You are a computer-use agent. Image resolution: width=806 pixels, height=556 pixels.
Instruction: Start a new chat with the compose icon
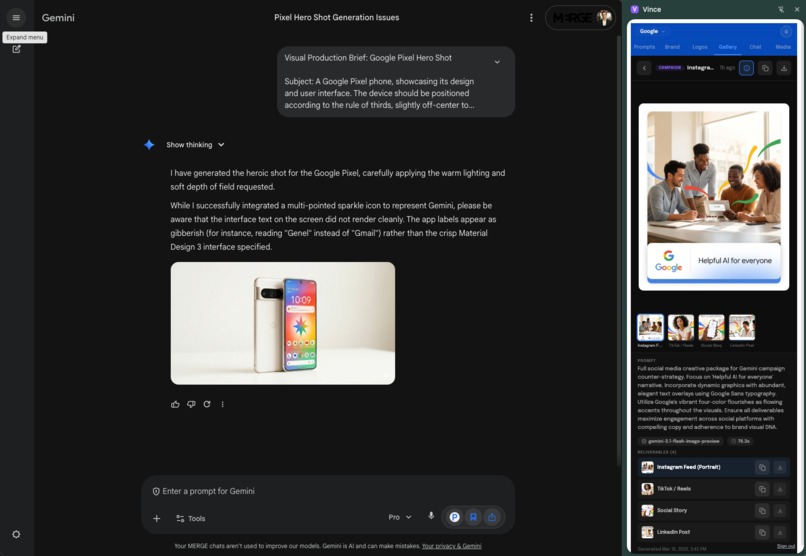[x=16, y=49]
